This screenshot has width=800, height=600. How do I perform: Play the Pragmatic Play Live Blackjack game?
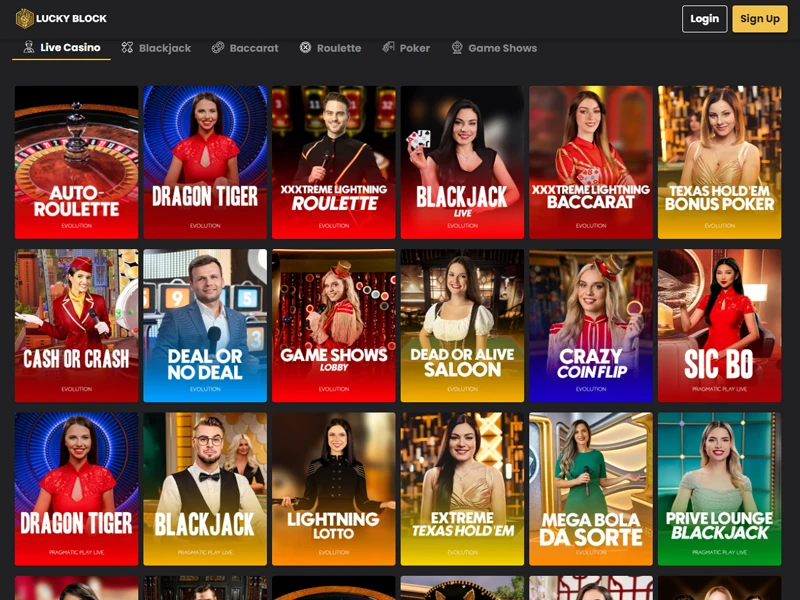point(205,489)
